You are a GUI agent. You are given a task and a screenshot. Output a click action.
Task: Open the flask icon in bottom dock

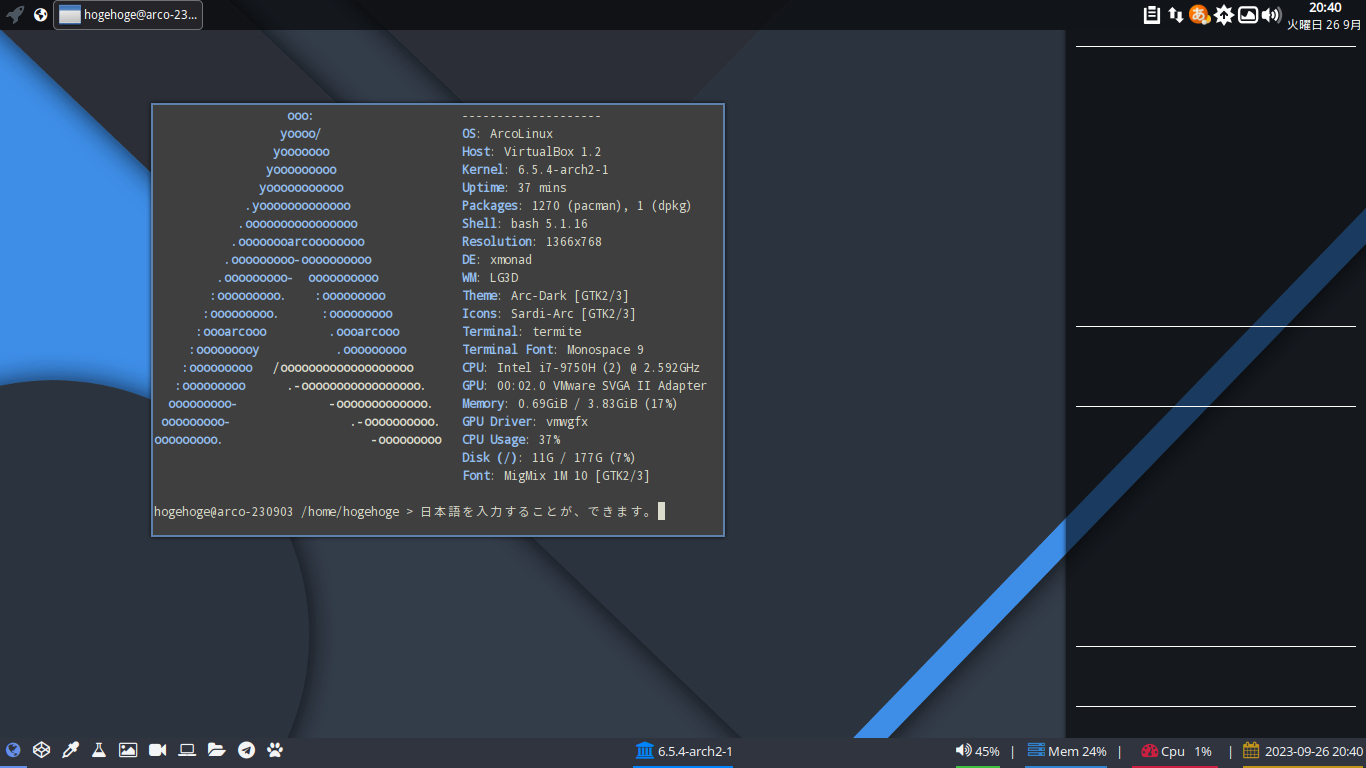pos(99,750)
